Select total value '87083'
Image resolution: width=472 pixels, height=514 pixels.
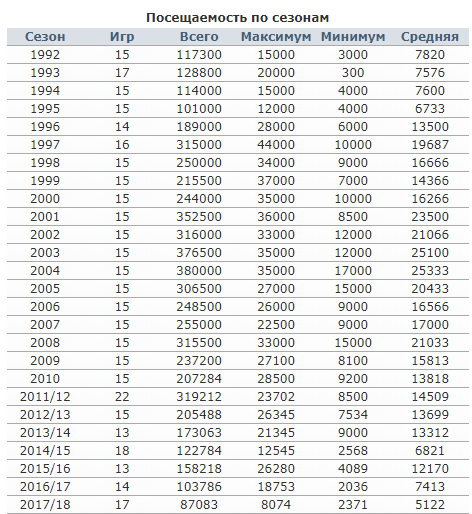(199, 505)
